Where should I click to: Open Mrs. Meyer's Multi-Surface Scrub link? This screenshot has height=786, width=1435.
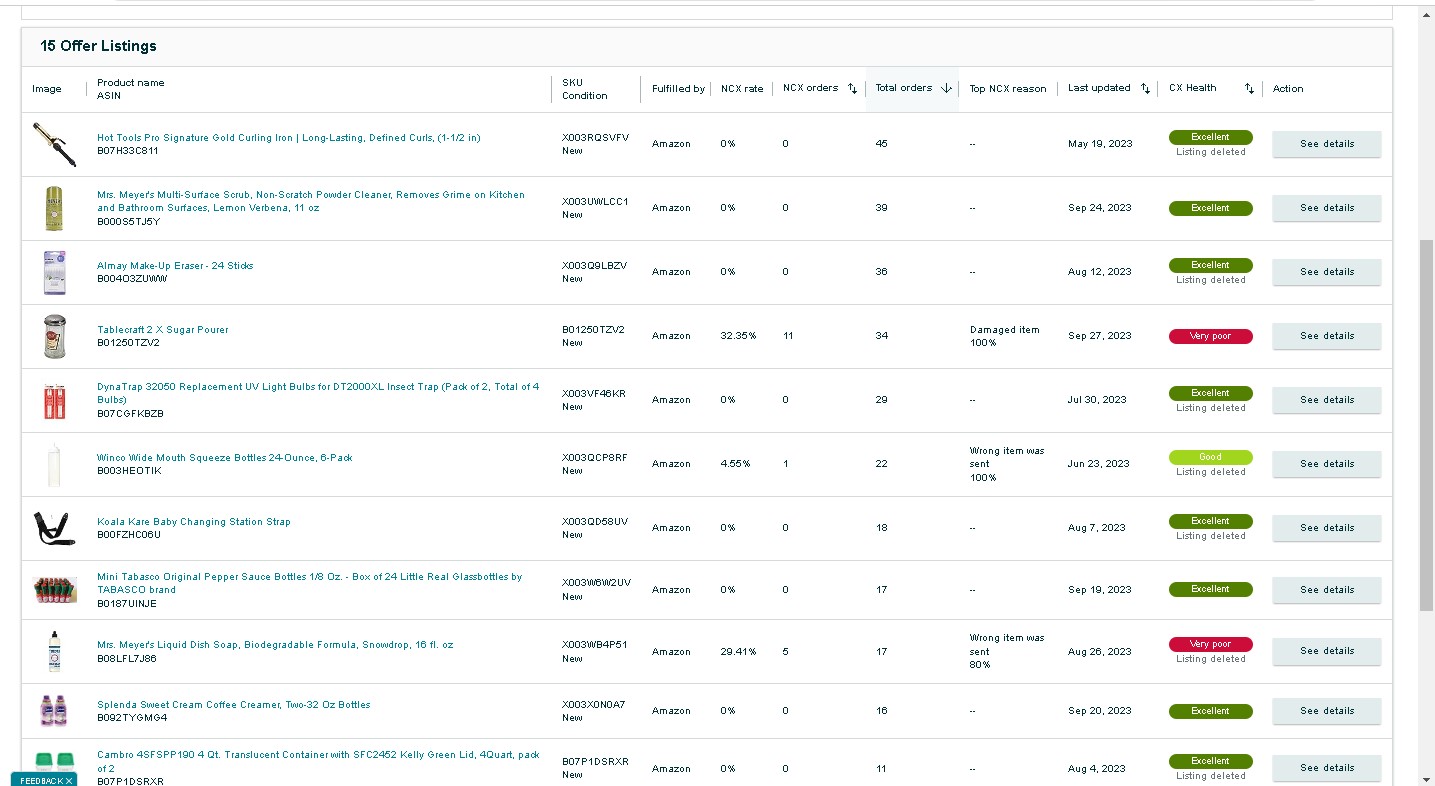click(311, 201)
